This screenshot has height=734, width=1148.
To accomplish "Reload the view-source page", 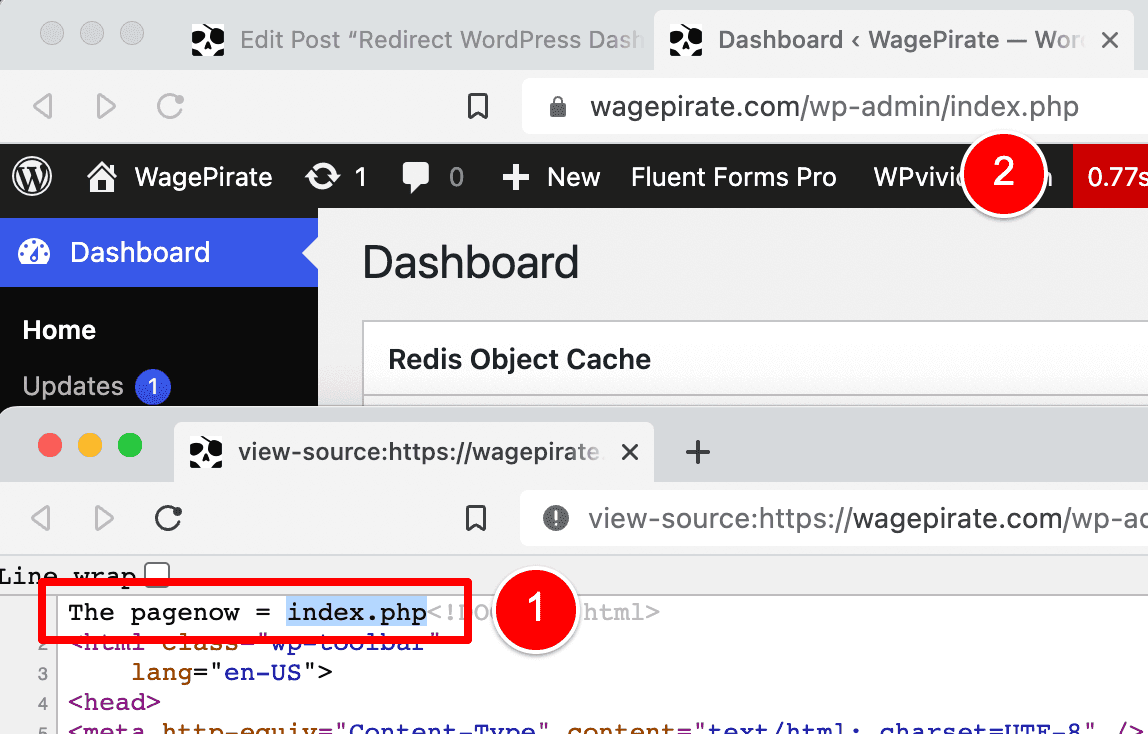I will point(168,518).
